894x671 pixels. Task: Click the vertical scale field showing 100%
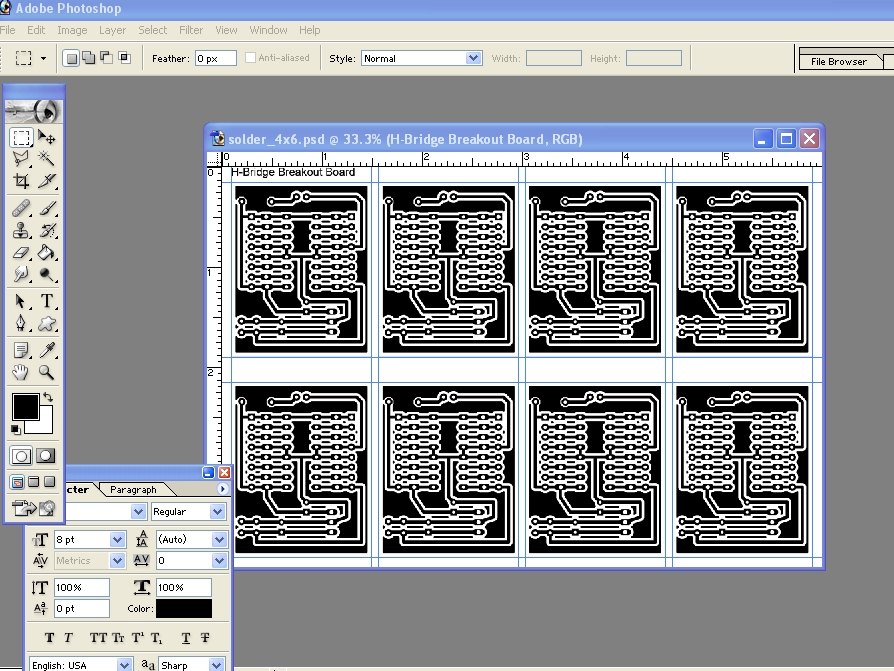(x=82, y=587)
